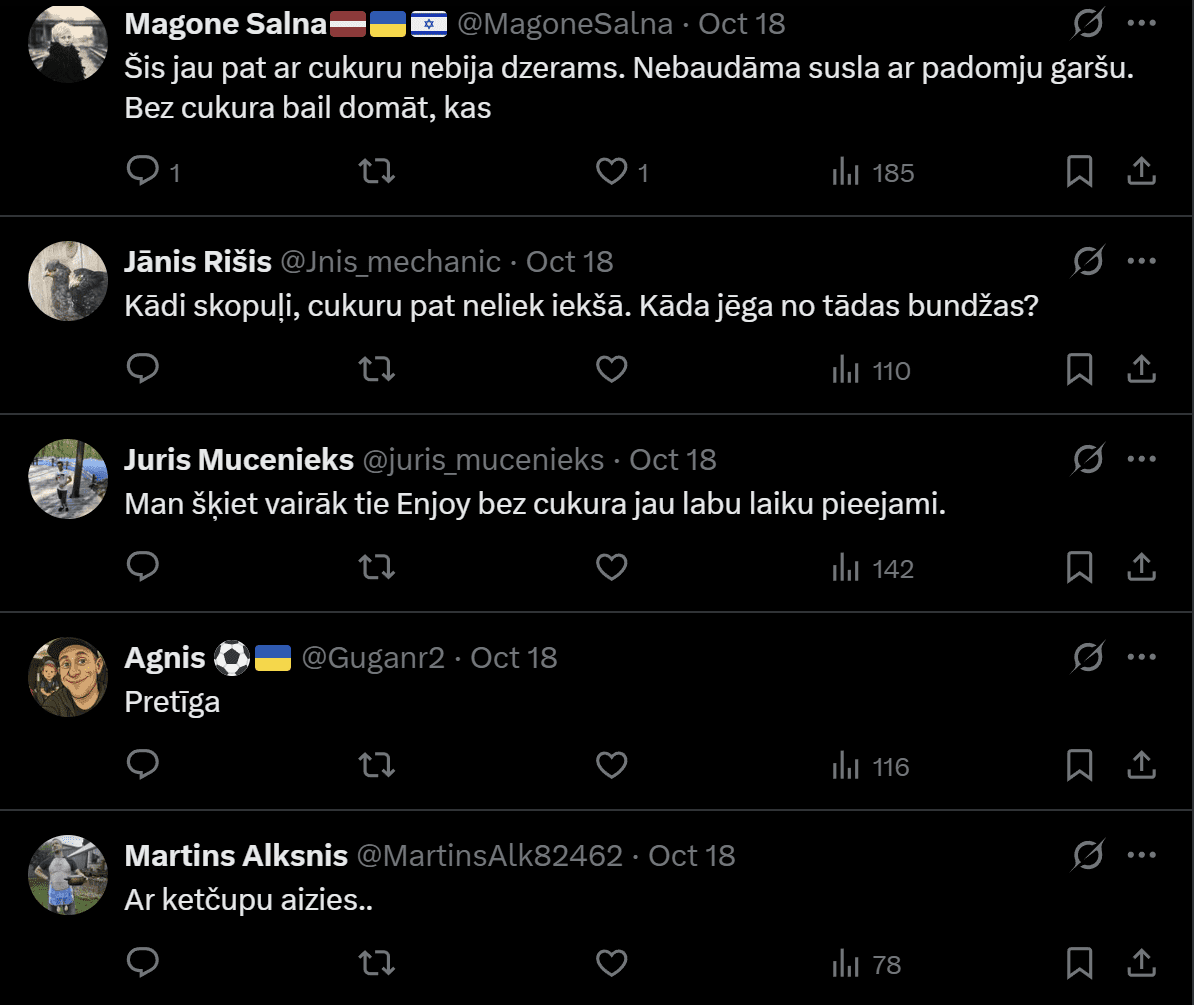Reply to Magone Salna's tweet
Viewport: 1194px width, 1005px height.
tap(144, 172)
